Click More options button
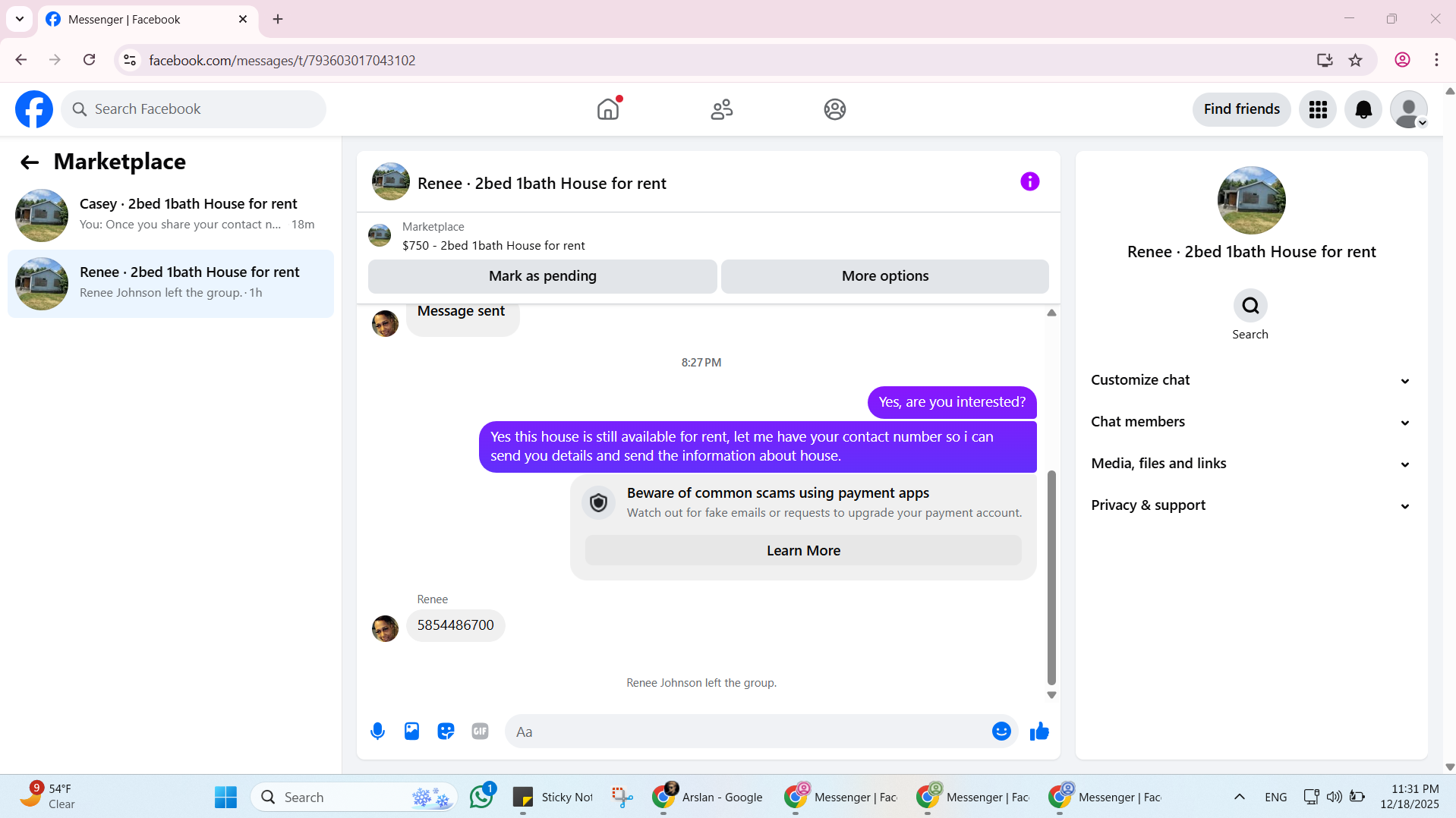 884,276
